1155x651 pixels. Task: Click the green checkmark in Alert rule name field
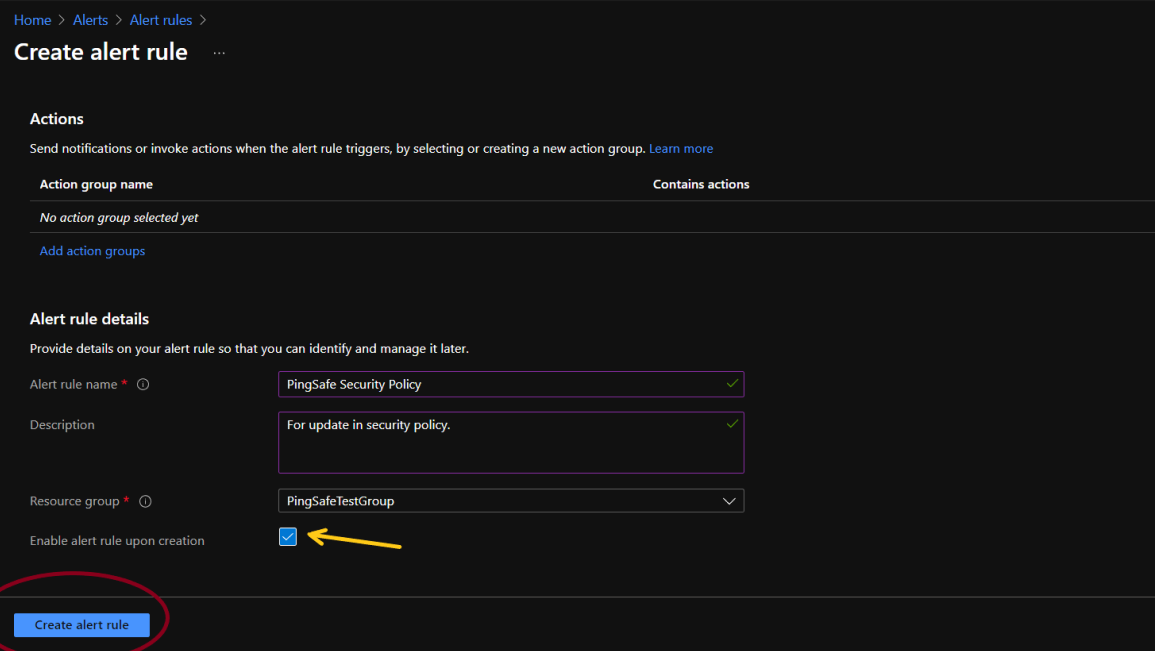(732, 383)
